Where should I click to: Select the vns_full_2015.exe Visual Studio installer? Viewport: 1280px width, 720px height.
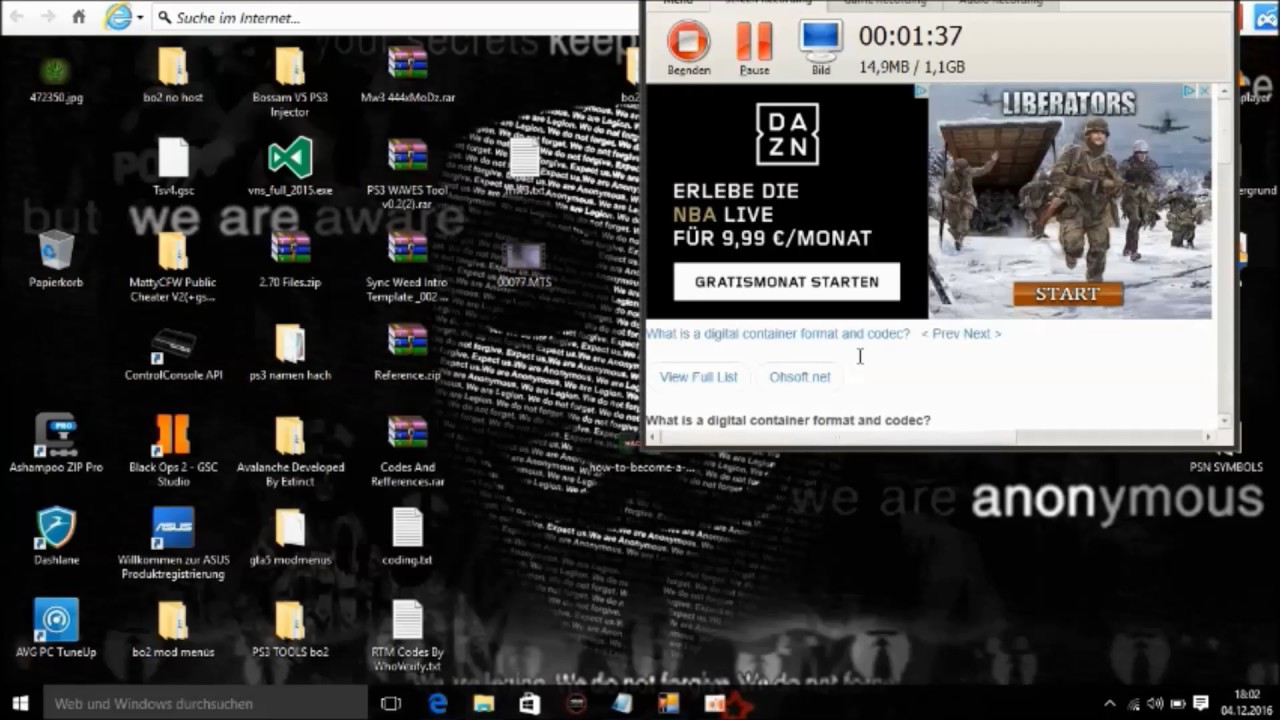tap(290, 168)
